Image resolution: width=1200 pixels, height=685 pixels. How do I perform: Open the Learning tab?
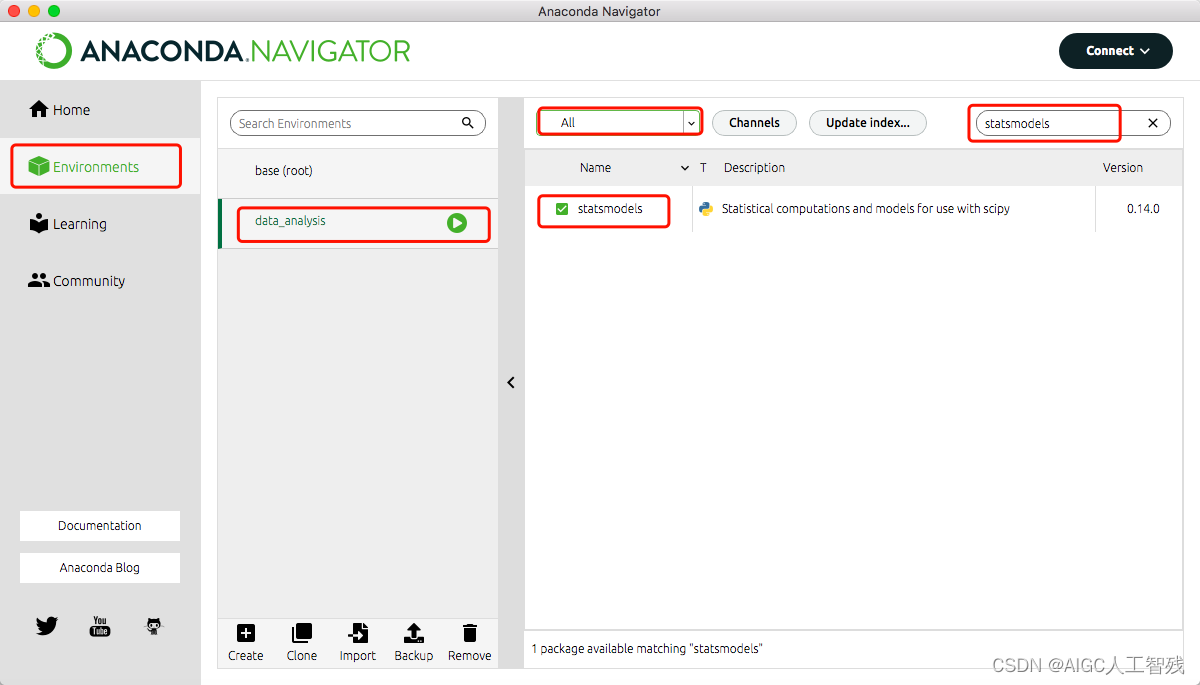(100, 224)
